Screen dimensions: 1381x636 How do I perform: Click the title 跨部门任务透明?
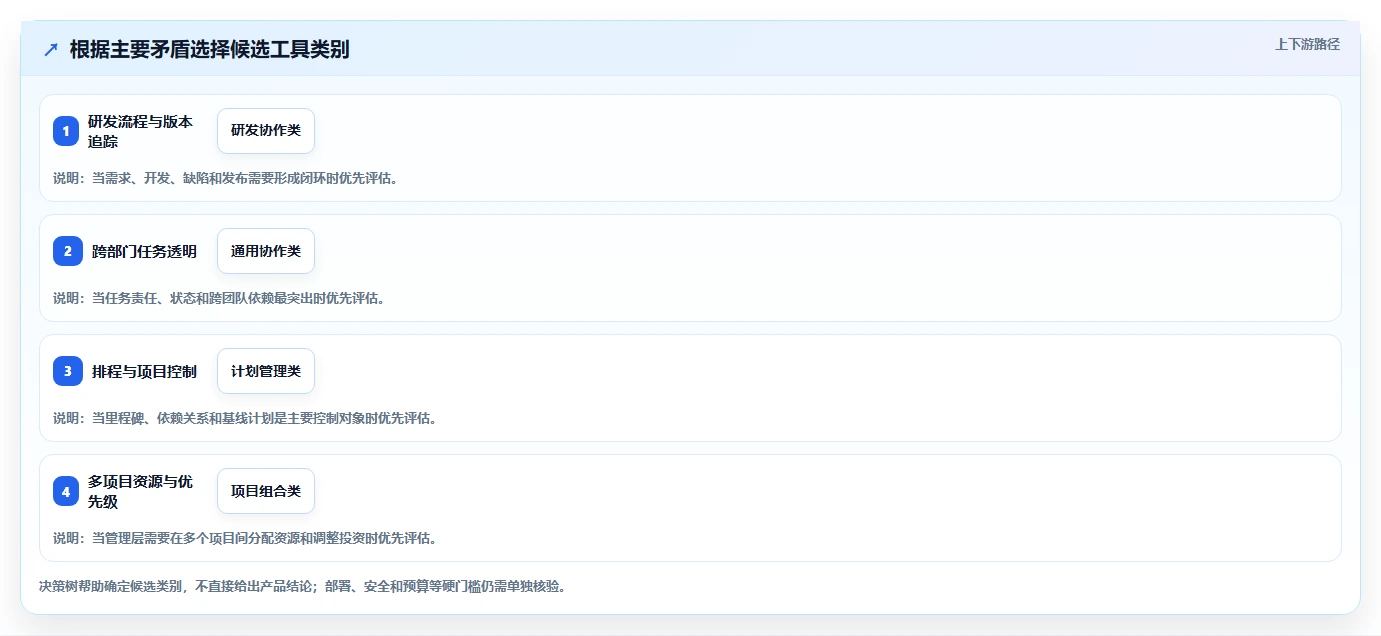click(144, 251)
